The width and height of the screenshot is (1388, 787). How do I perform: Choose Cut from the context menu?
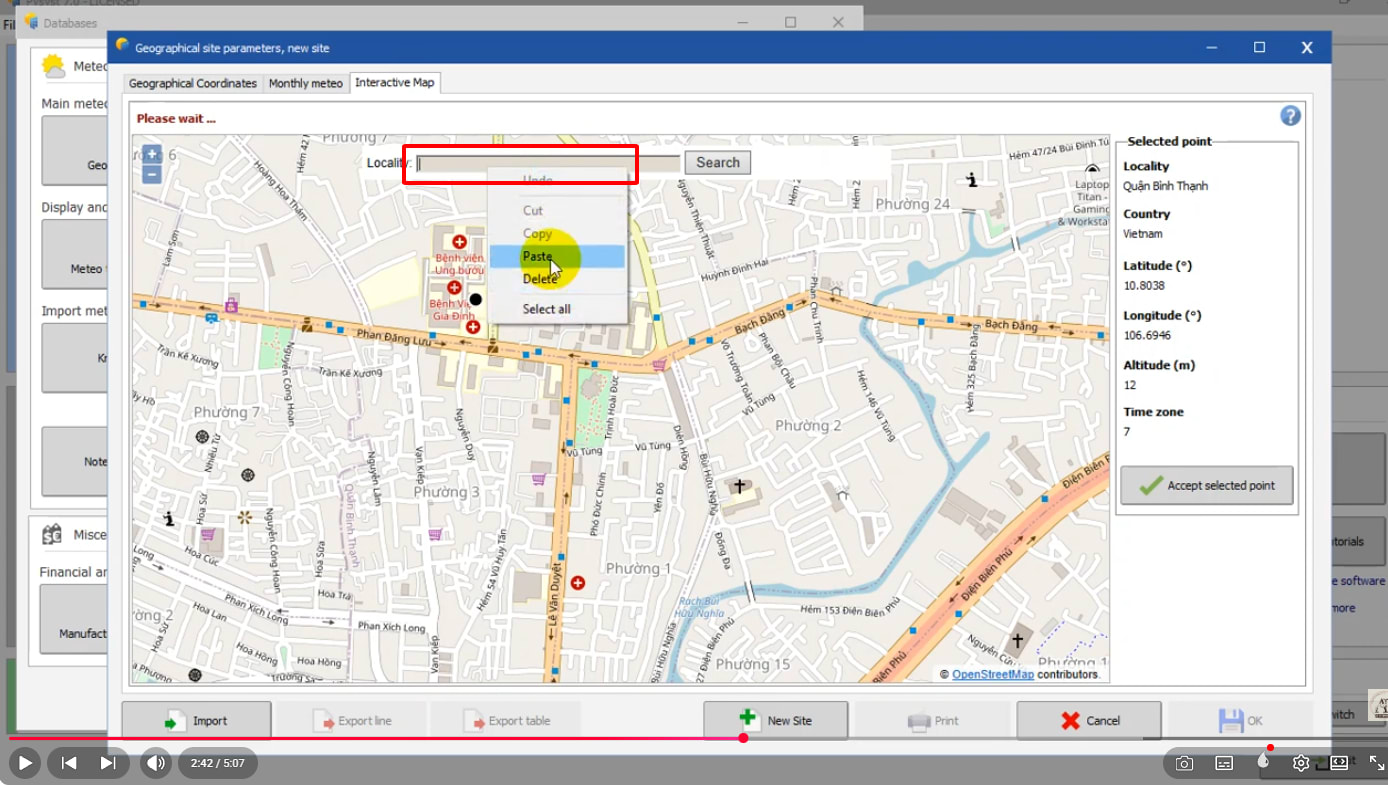point(557,210)
